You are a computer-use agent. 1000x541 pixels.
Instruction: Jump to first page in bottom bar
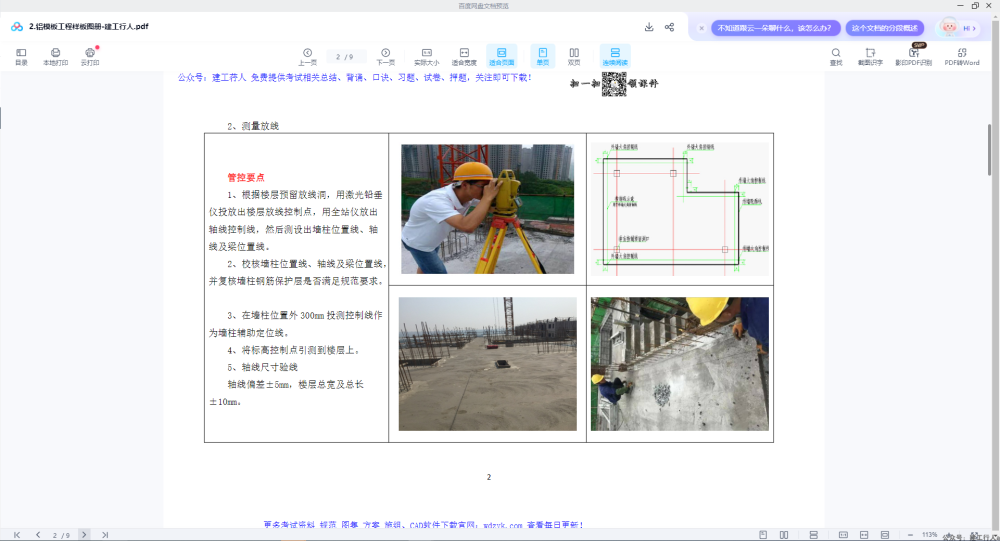(17, 535)
